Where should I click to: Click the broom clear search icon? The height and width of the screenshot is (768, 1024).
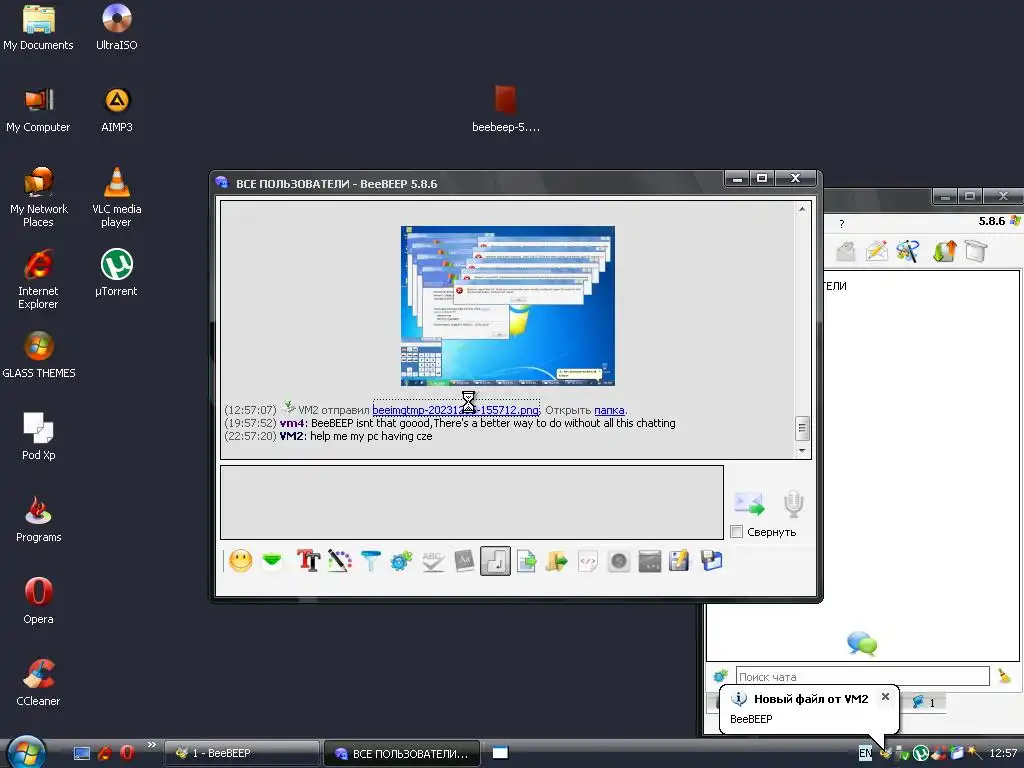[x=1004, y=677]
